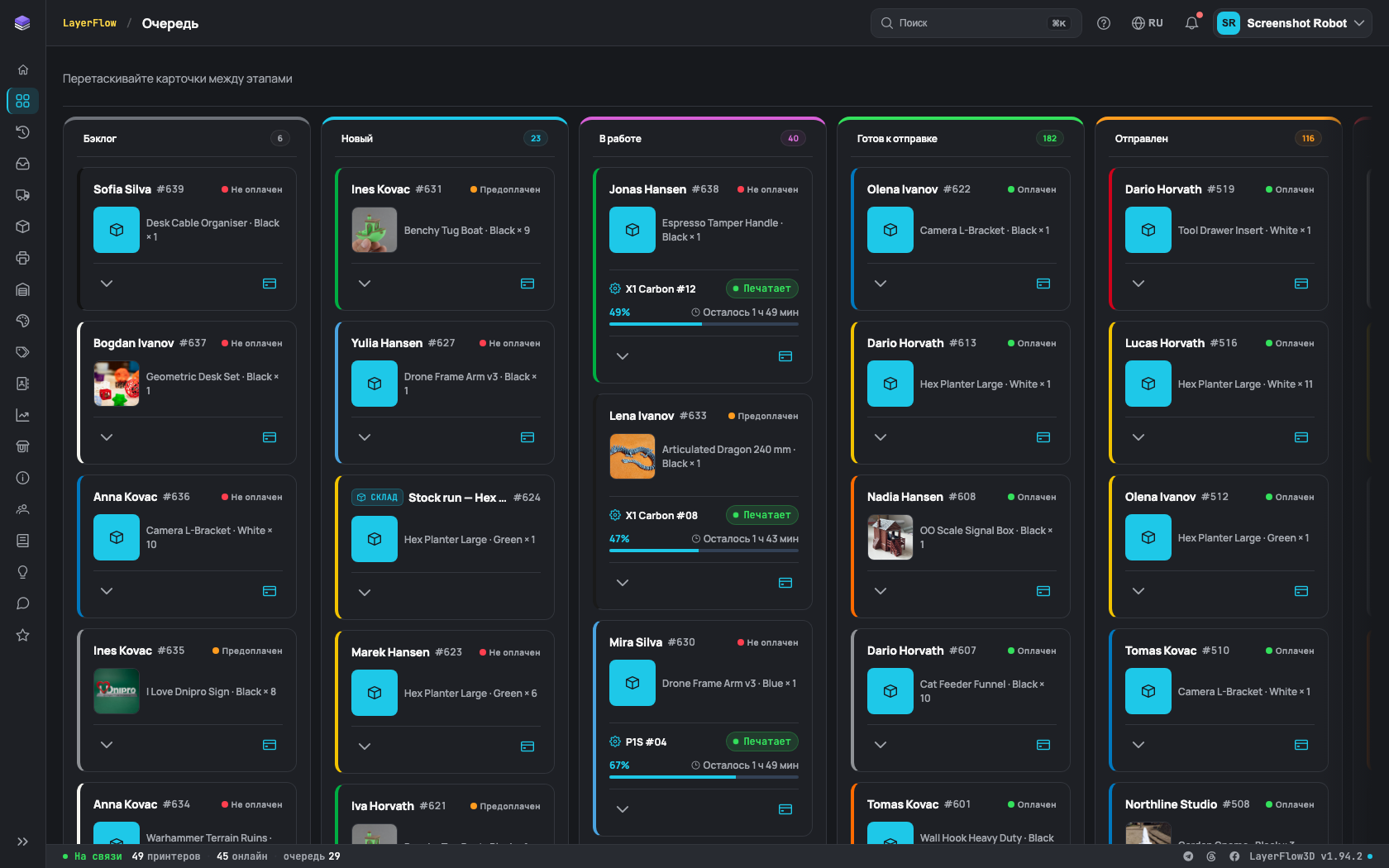This screenshot has height=868, width=1389.
Task: Expand the sidebar with the double-chevron icon
Action: pyautogui.click(x=23, y=842)
